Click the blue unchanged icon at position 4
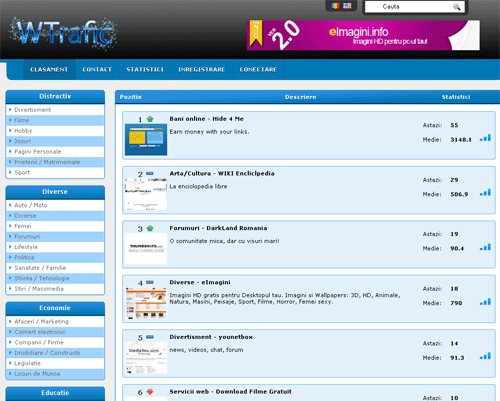The width and height of the screenshot is (500, 401). (150, 282)
